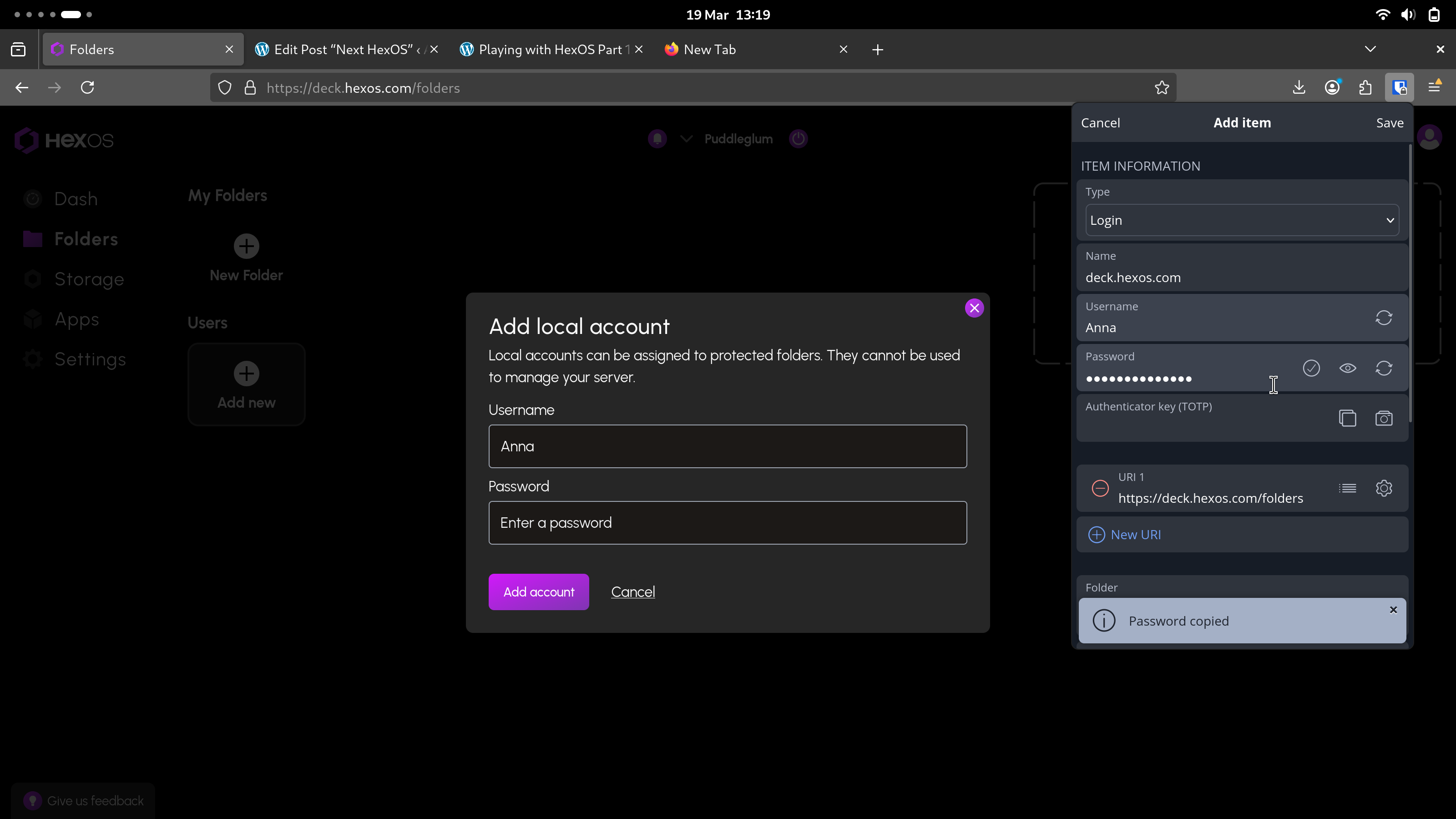Click the HexOS logo

tap(64, 140)
